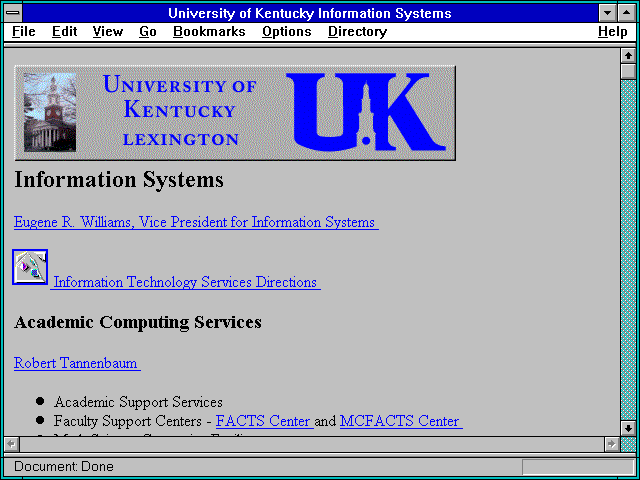640x480 pixels.
Task: Open the Edit menu
Action: point(64,32)
